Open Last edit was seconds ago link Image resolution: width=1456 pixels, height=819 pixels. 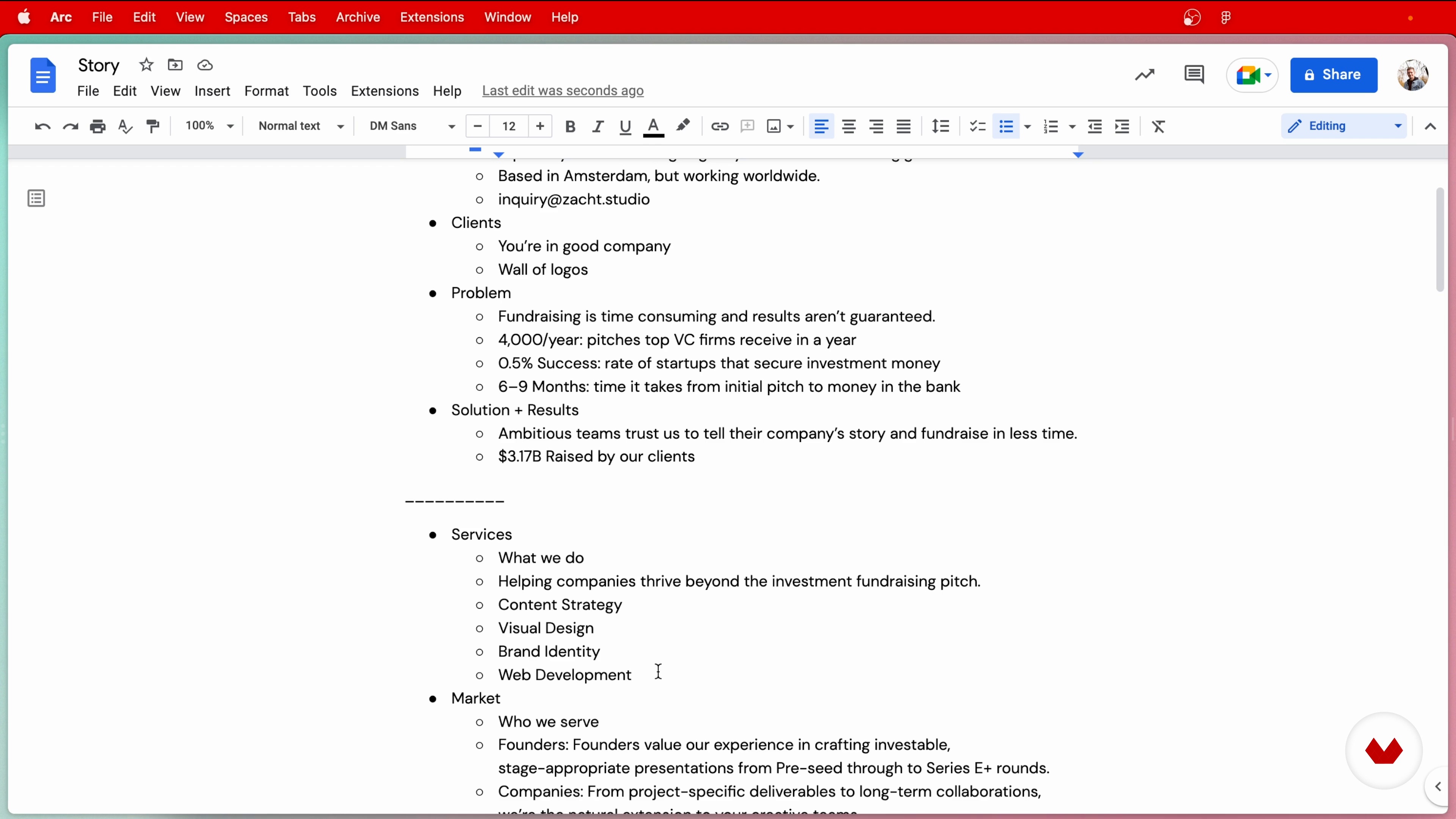pyautogui.click(x=562, y=91)
